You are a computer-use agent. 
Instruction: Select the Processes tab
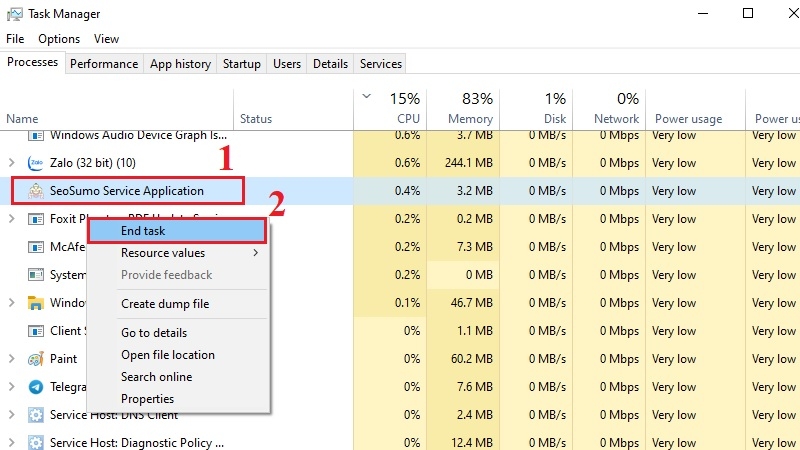[x=33, y=62]
